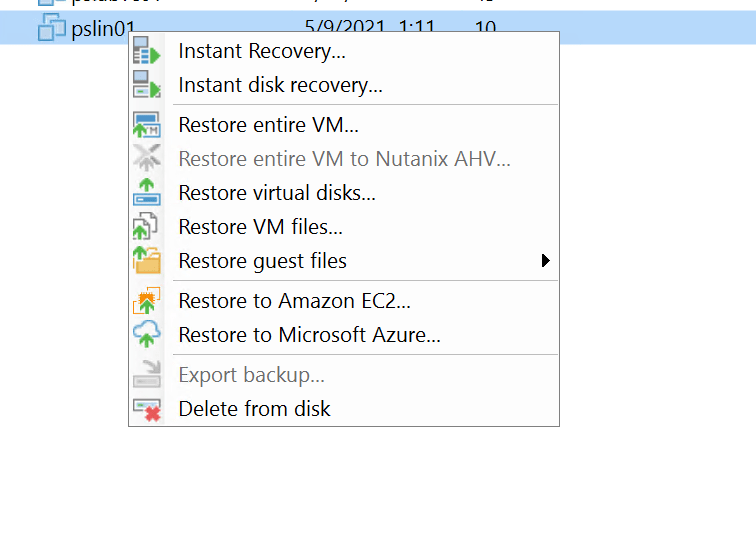The image size is (756, 552).
Task: Click the Instant disk recovery icon
Action: 147,84
